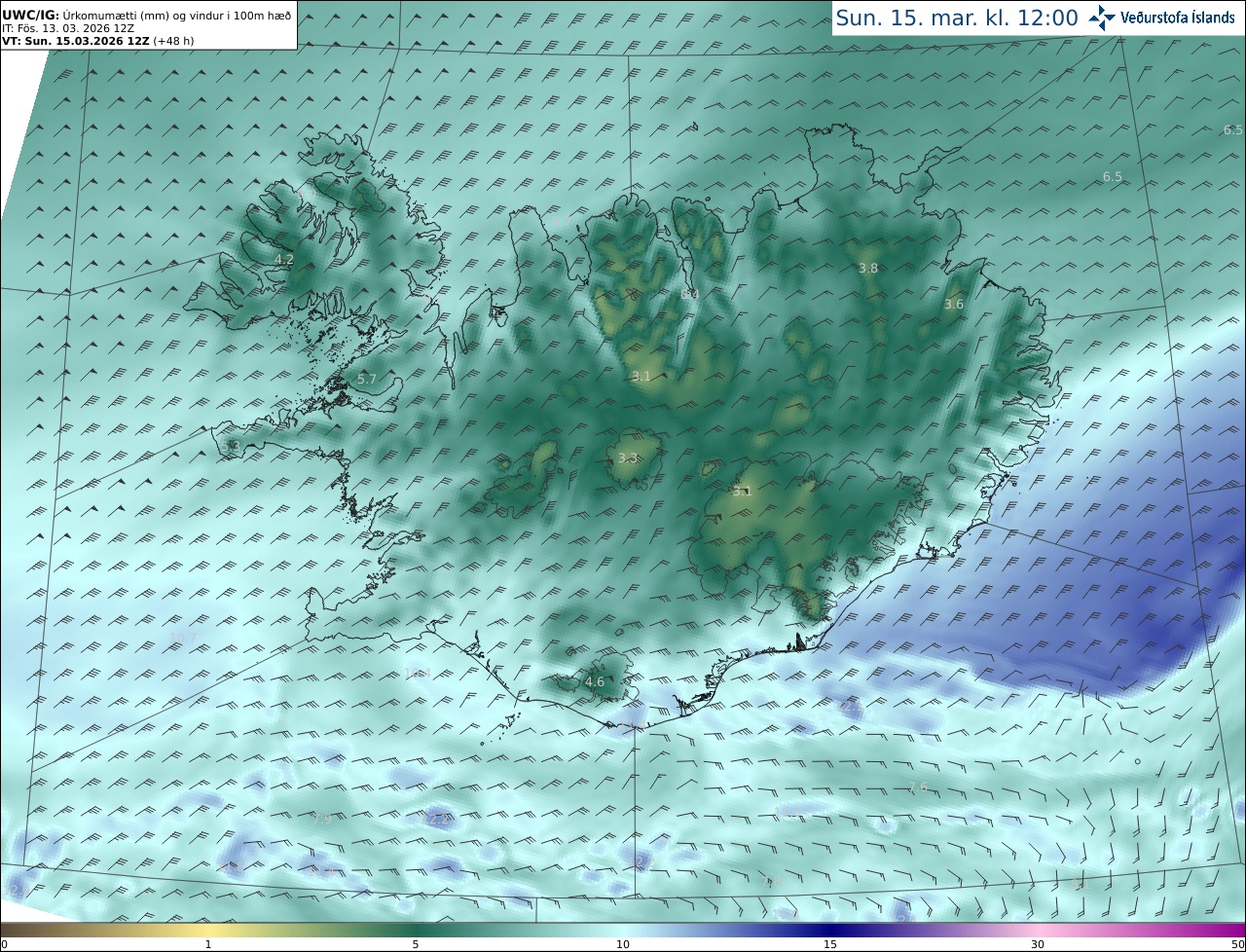
Task: Click the 4.2 value over the Westfjords
Action: click(x=284, y=259)
